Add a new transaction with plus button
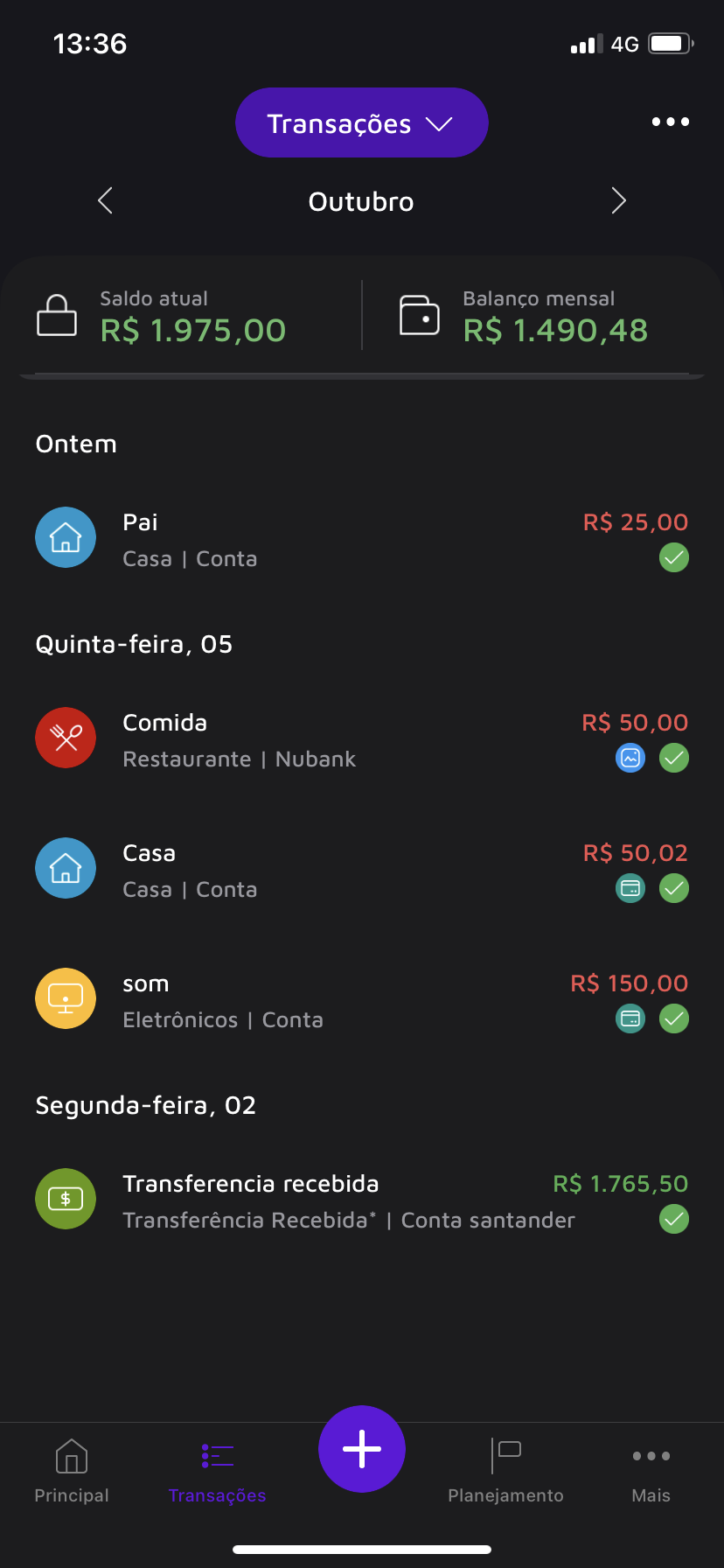This screenshot has height=1568, width=724. pyautogui.click(x=362, y=1449)
